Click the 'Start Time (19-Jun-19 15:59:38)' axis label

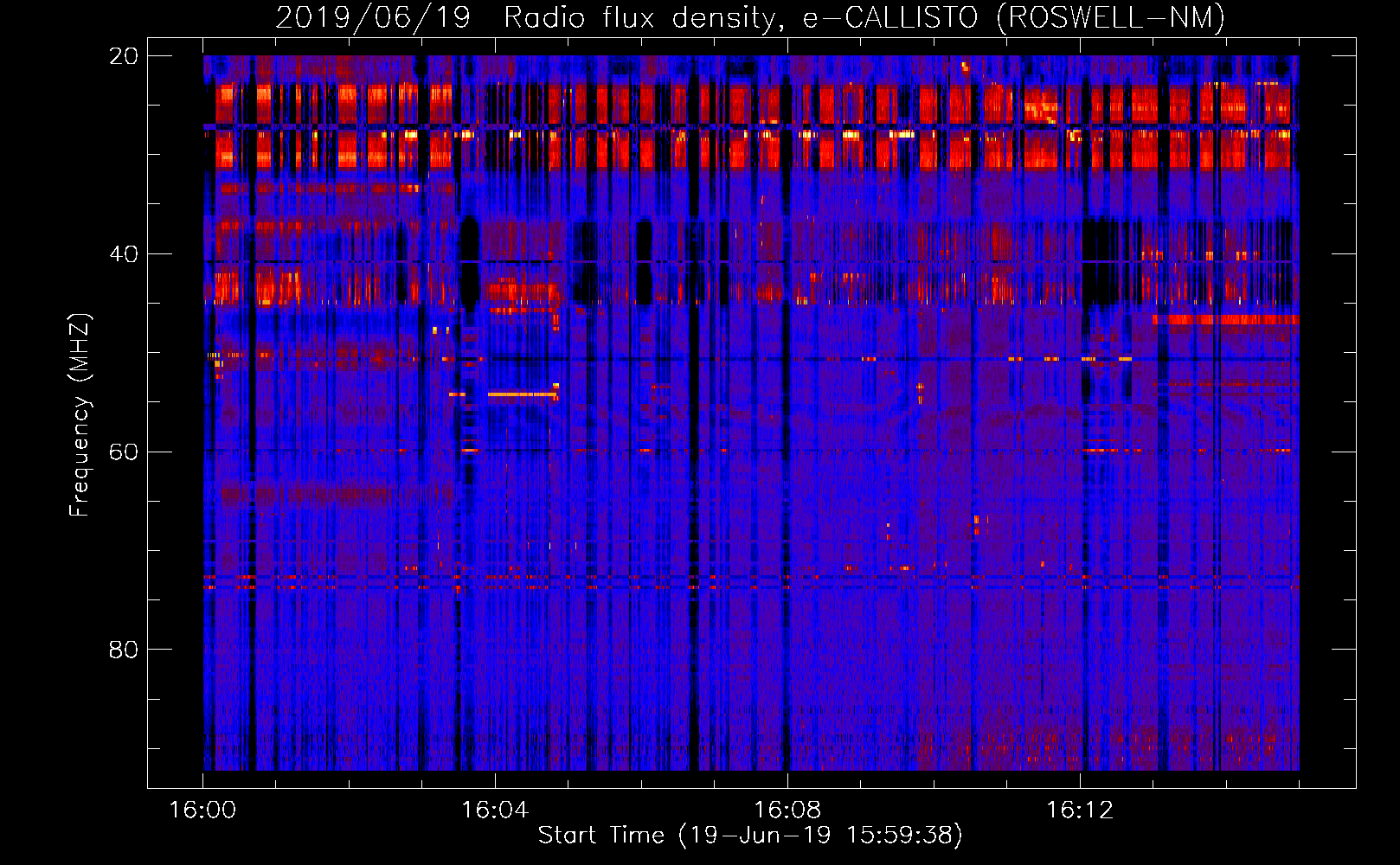(750, 835)
